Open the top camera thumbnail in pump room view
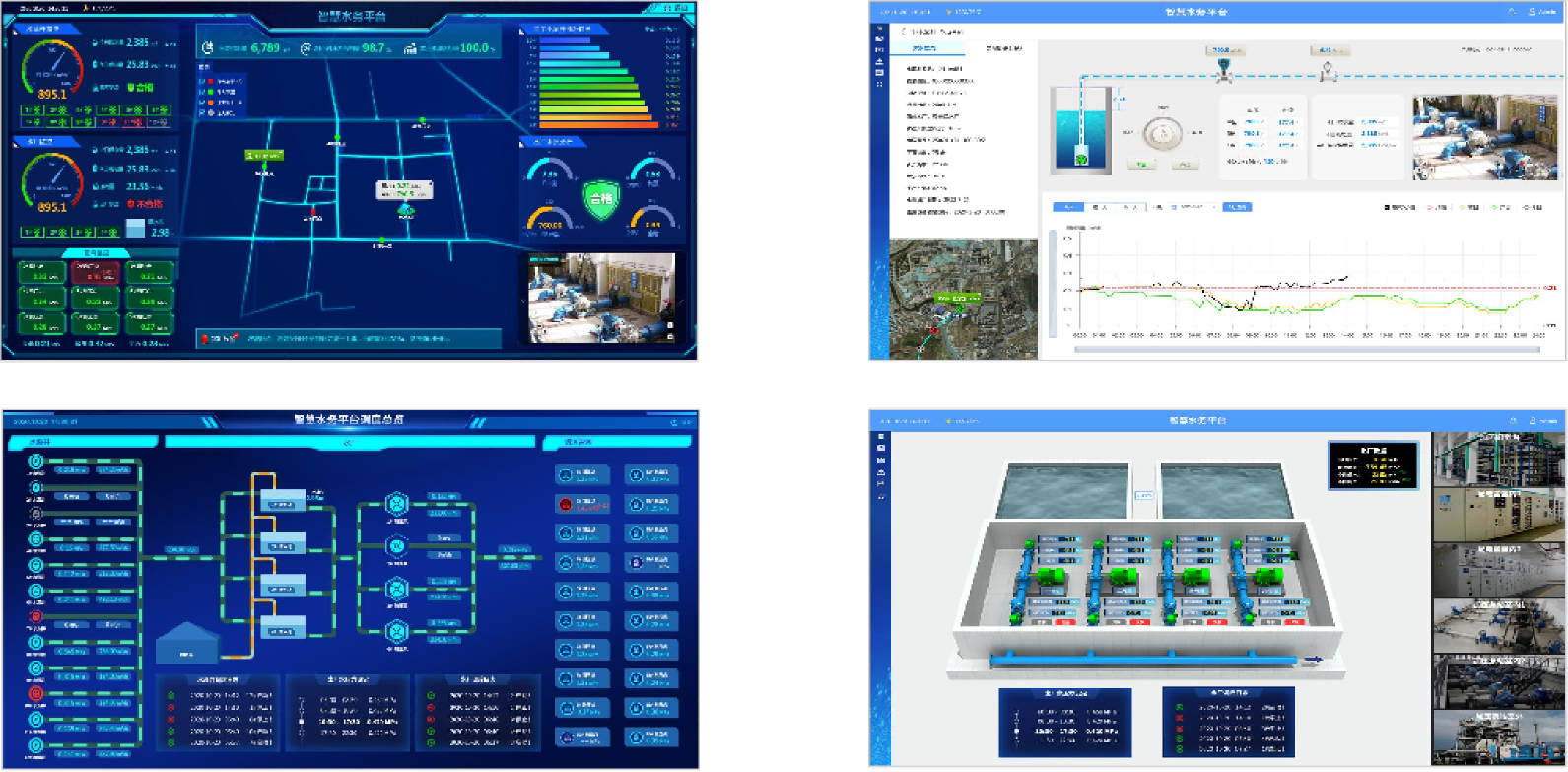 click(1498, 458)
